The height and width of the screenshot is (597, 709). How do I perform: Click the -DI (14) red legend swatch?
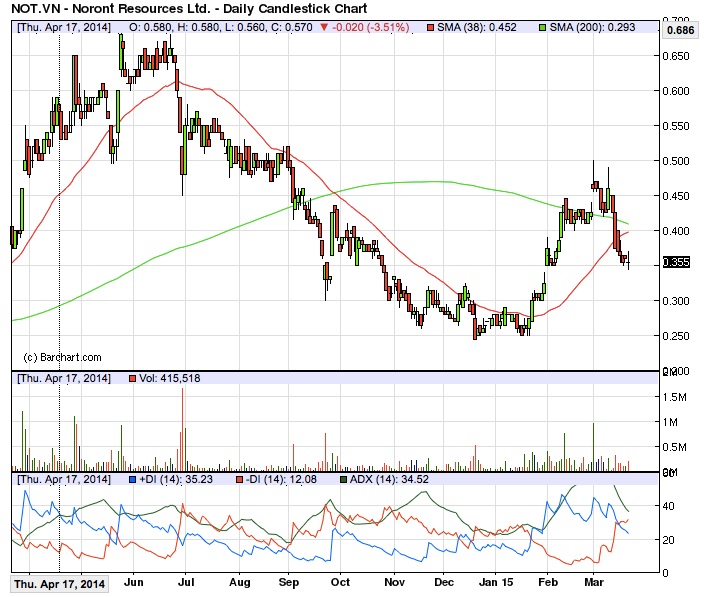pyautogui.click(x=240, y=479)
